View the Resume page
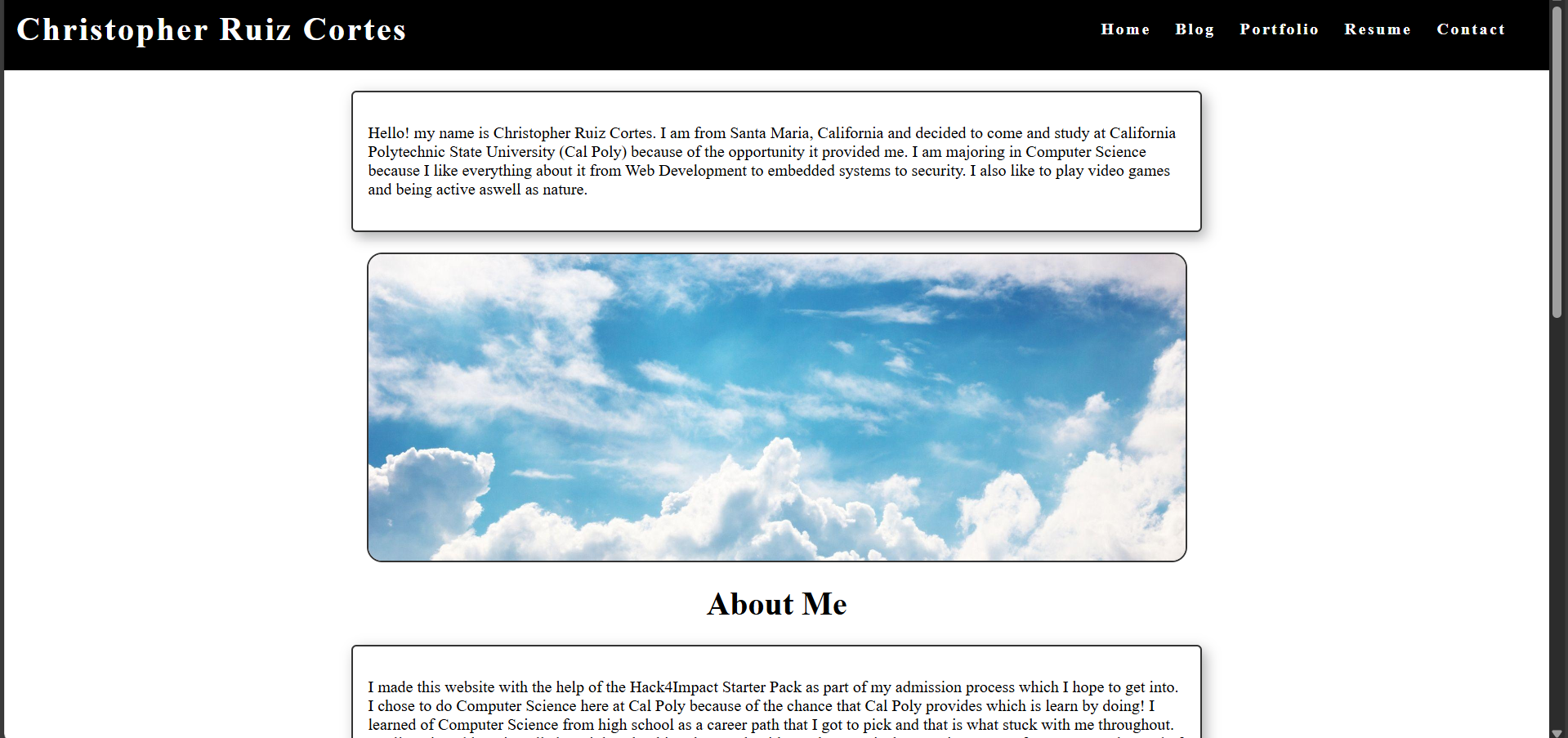The width and height of the screenshot is (1568, 738). click(x=1378, y=29)
